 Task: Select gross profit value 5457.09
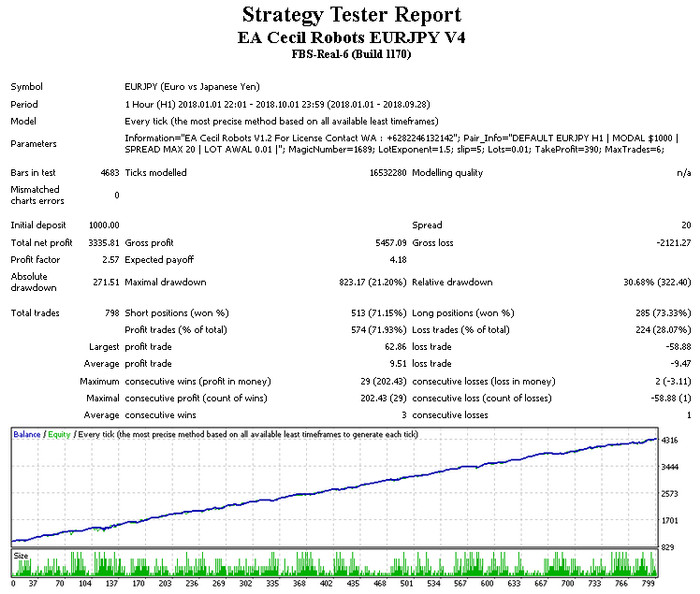[391, 243]
